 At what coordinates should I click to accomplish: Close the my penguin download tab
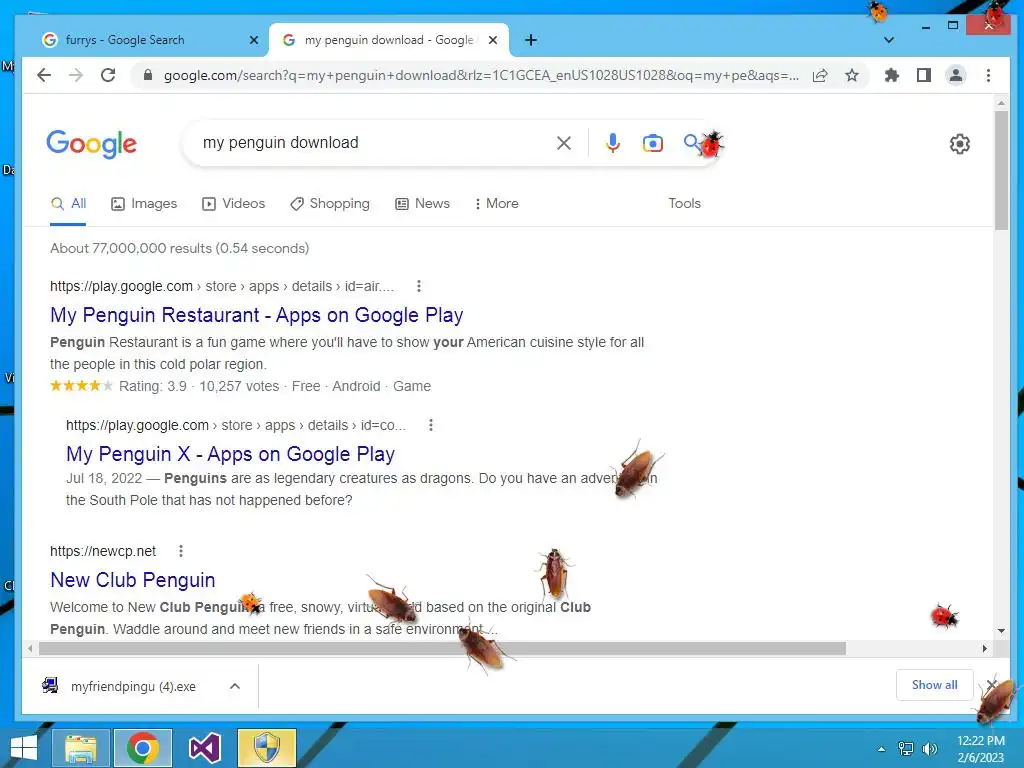[493, 40]
